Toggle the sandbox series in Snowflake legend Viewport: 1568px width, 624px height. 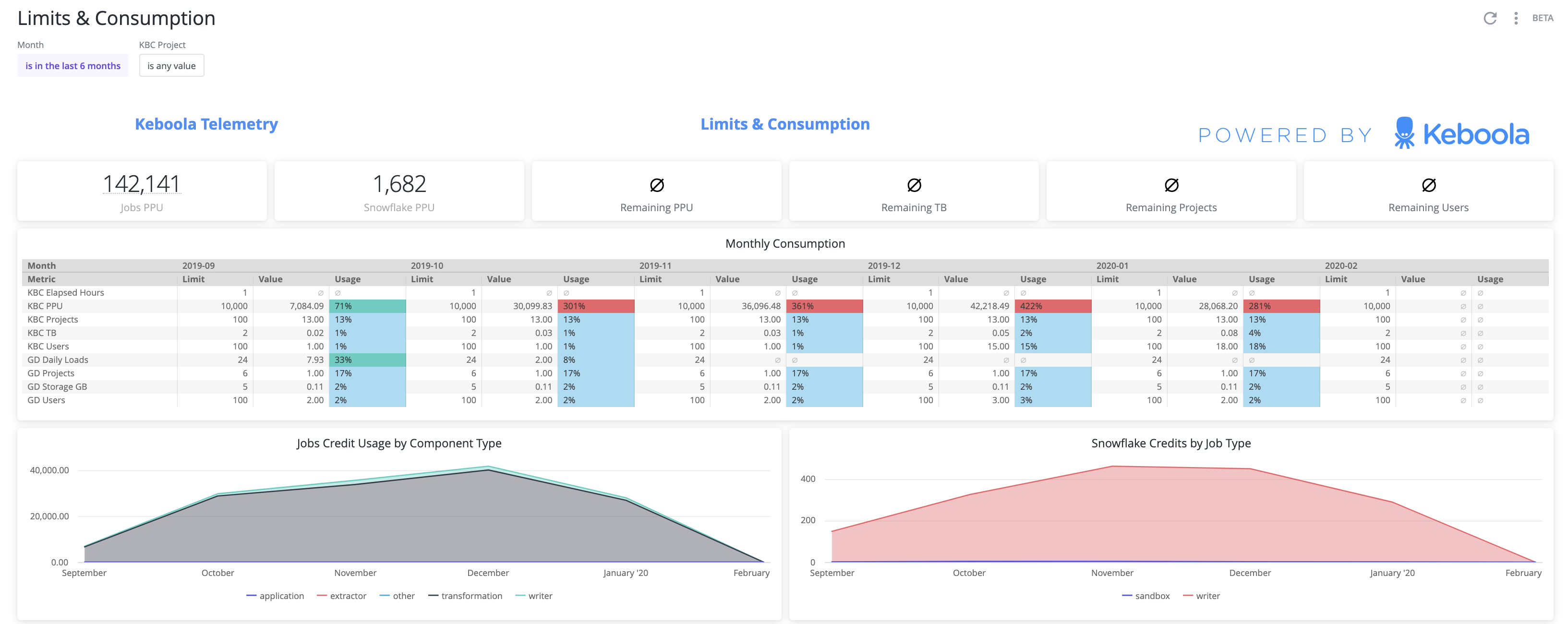1146,595
